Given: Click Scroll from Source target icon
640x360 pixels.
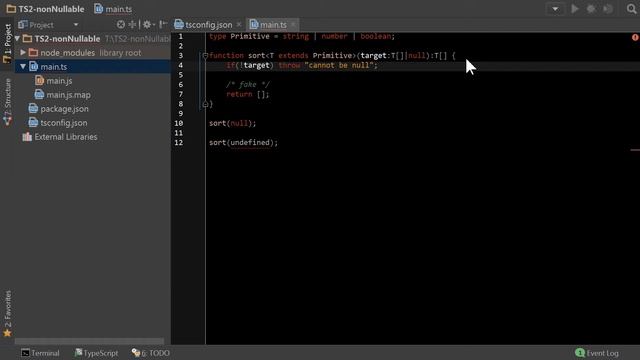Looking at the screenshot, I should (x=120, y=24).
